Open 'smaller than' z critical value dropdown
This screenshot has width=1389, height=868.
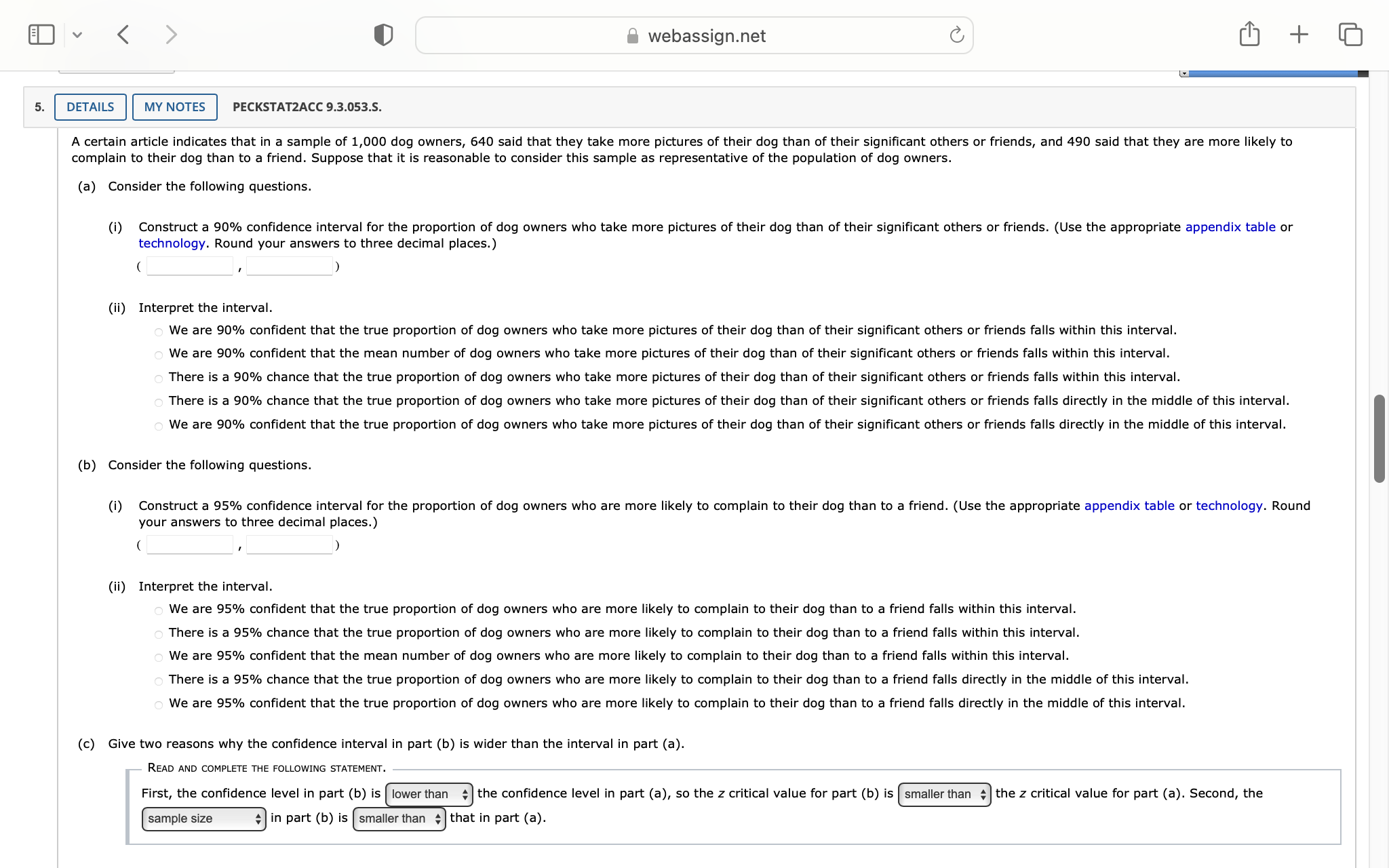944,794
